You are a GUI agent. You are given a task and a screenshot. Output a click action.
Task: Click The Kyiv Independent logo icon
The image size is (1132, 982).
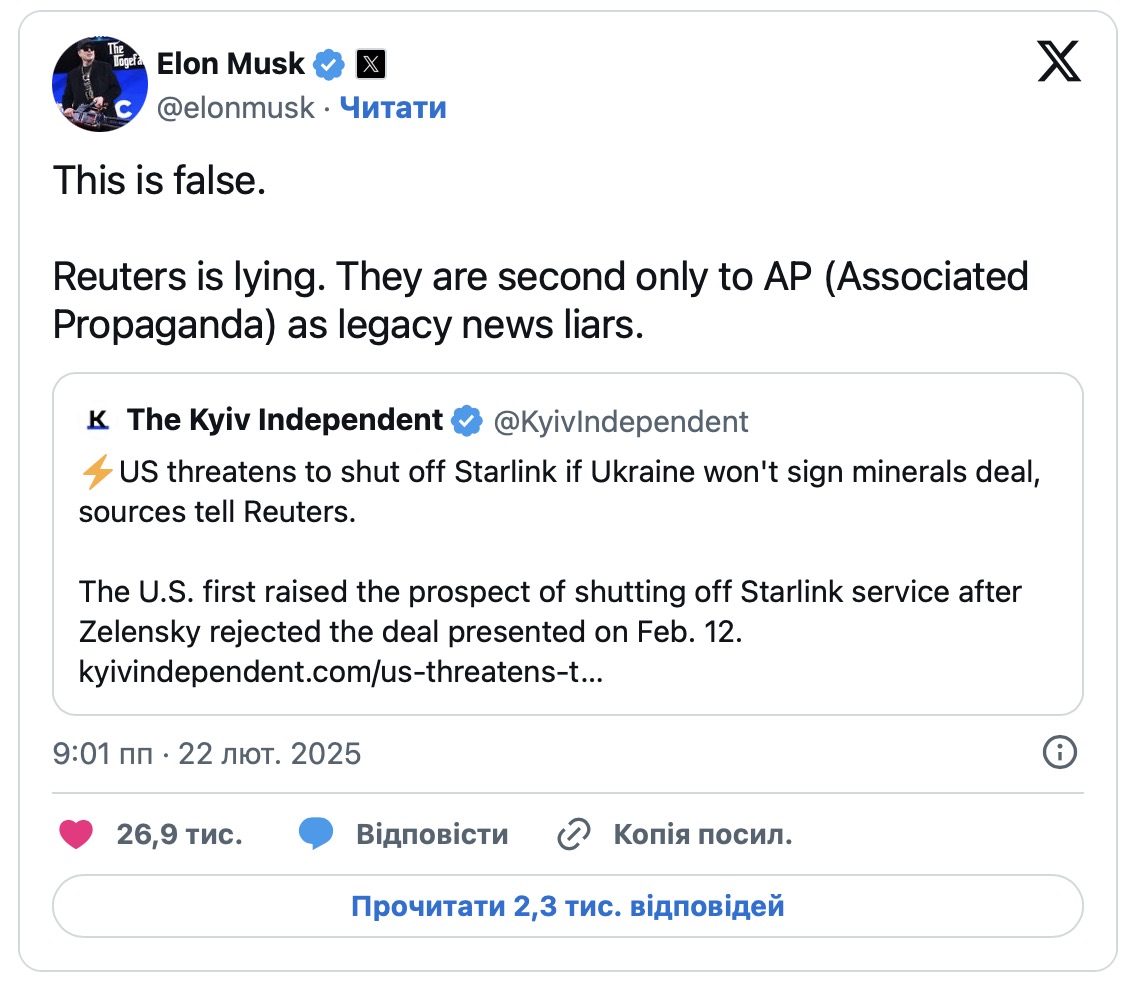pyautogui.click(x=97, y=420)
